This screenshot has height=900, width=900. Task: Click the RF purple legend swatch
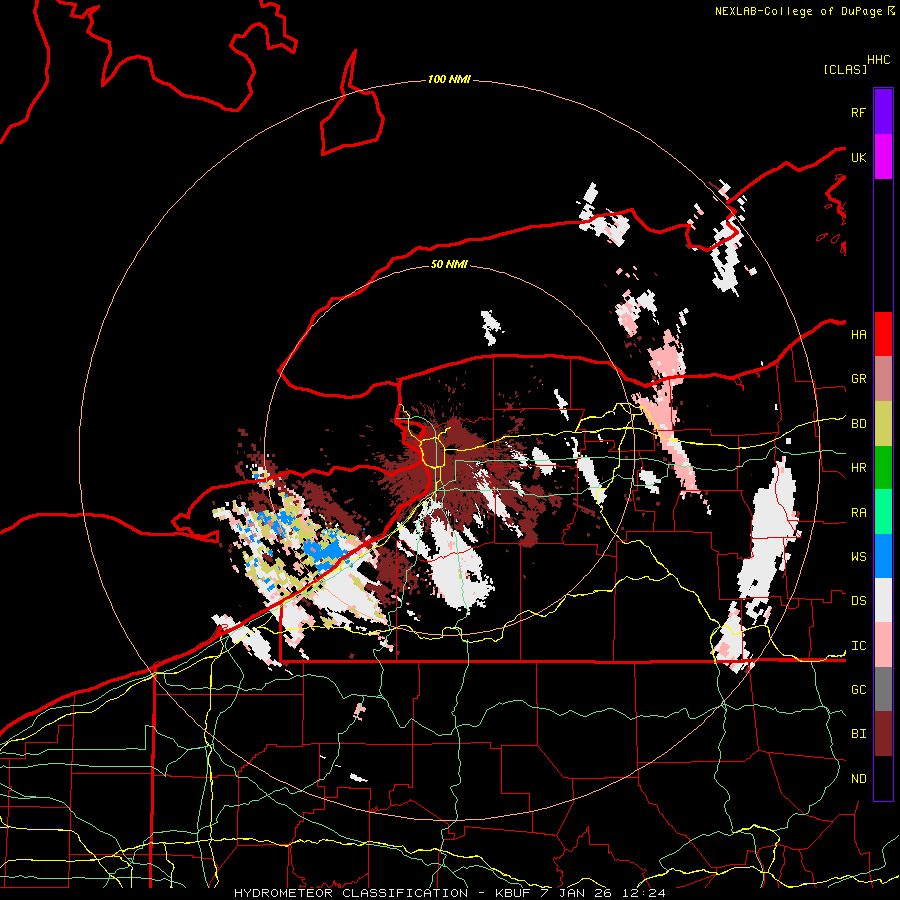(883, 112)
